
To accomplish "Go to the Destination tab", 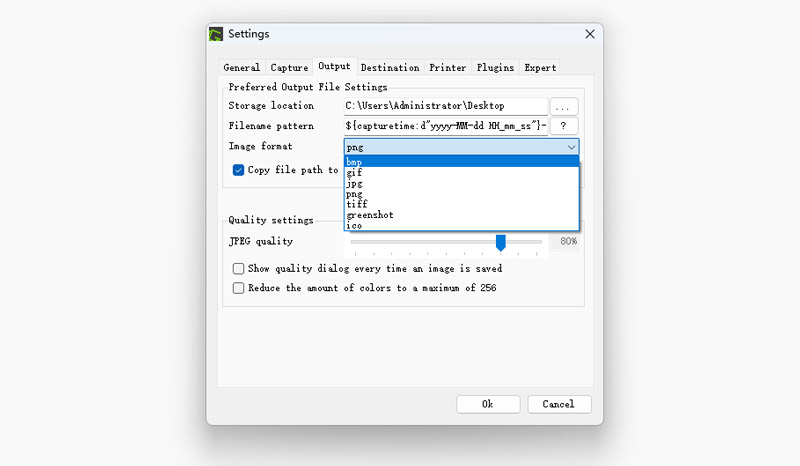I will tap(390, 68).
